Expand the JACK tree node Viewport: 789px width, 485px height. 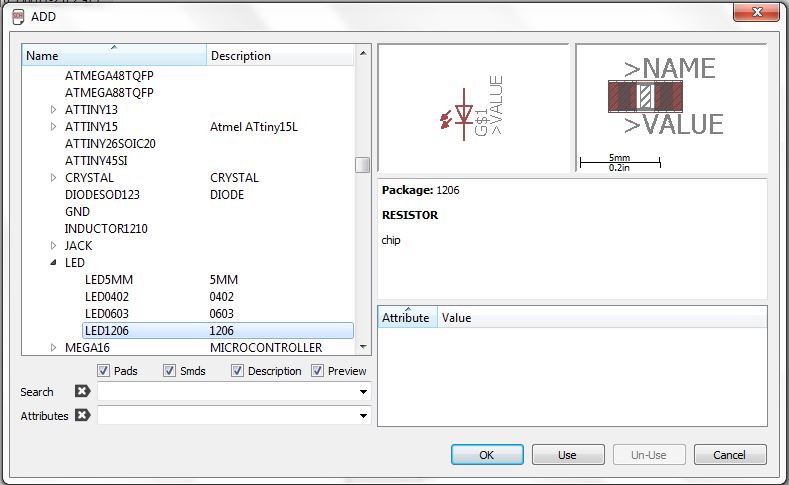pyautogui.click(x=53, y=246)
